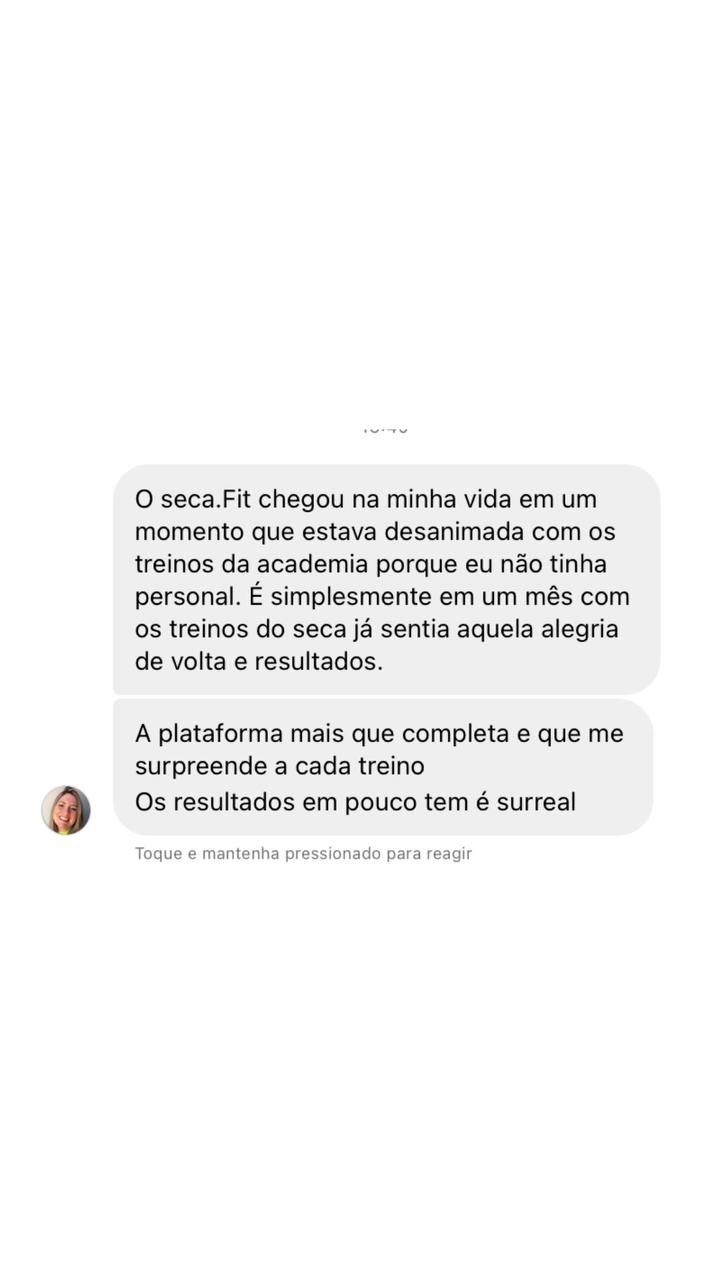720x1280 pixels.
Task: Click the word 'personal.' in the first message
Action: point(188,597)
